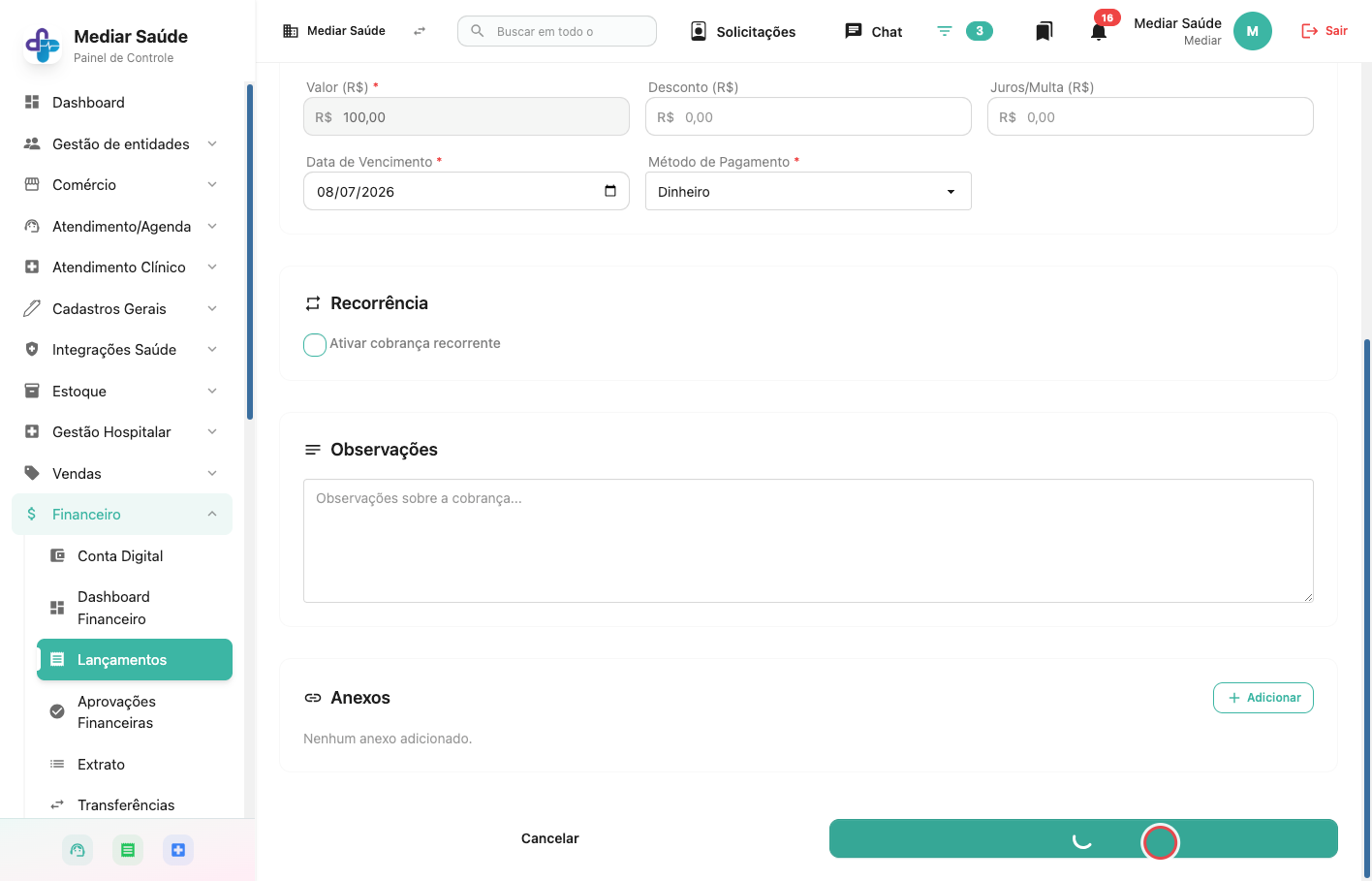Expand the Estoque menu
This screenshot has height=881, width=1372.
pyautogui.click(x=121, y=391)
